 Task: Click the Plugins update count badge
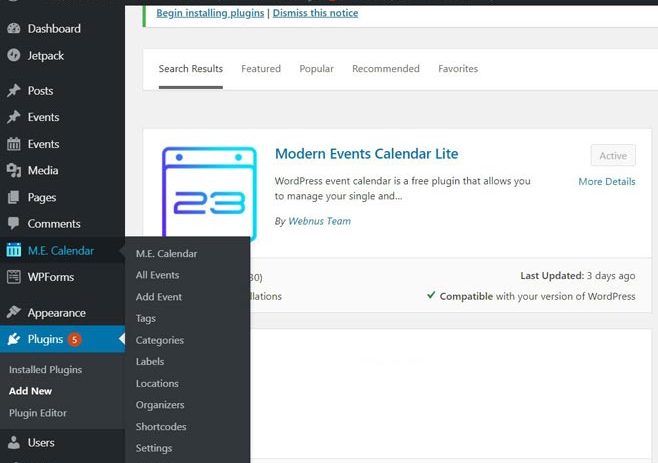[75, 339]
